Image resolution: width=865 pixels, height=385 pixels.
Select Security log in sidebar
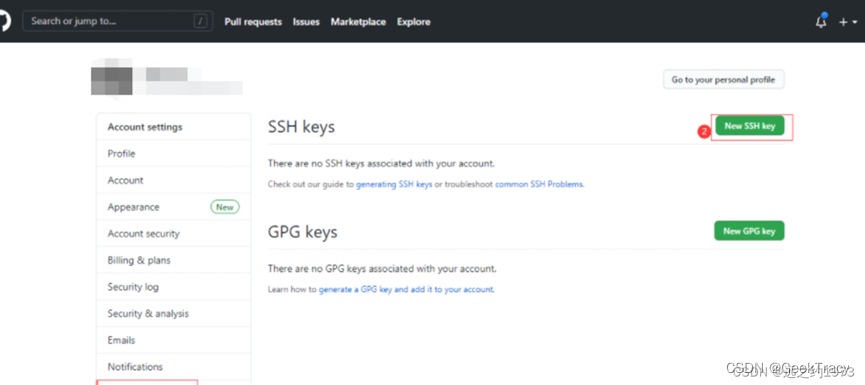pos(173,287)
